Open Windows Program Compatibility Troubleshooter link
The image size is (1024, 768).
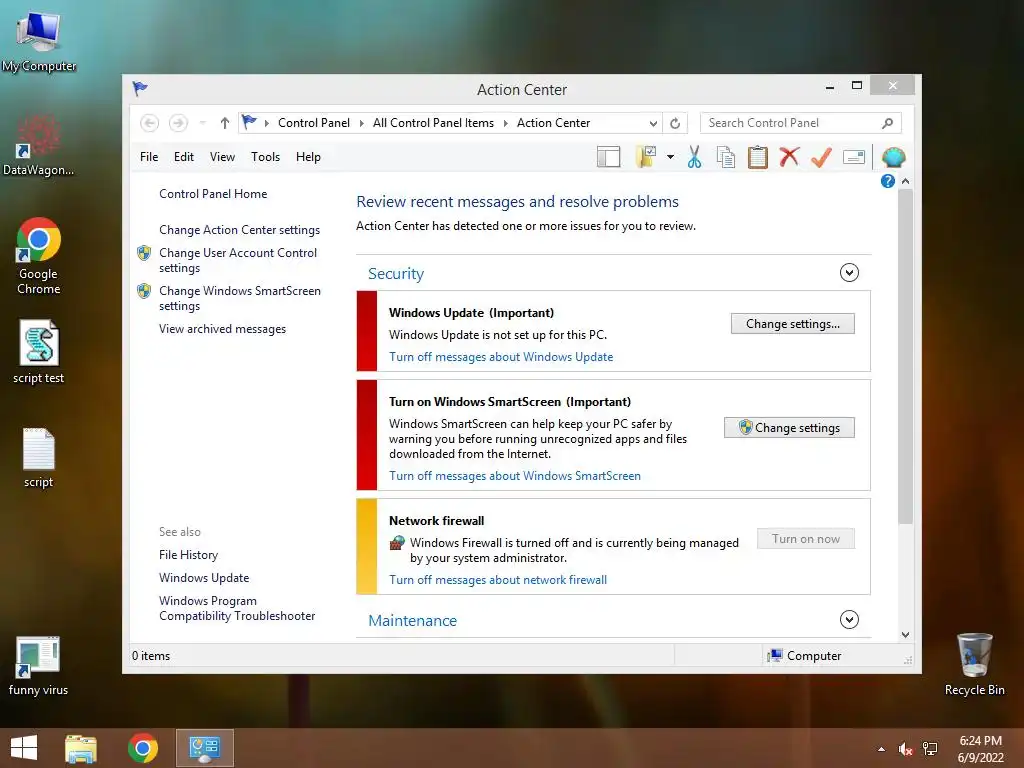(x=236, y=608)
